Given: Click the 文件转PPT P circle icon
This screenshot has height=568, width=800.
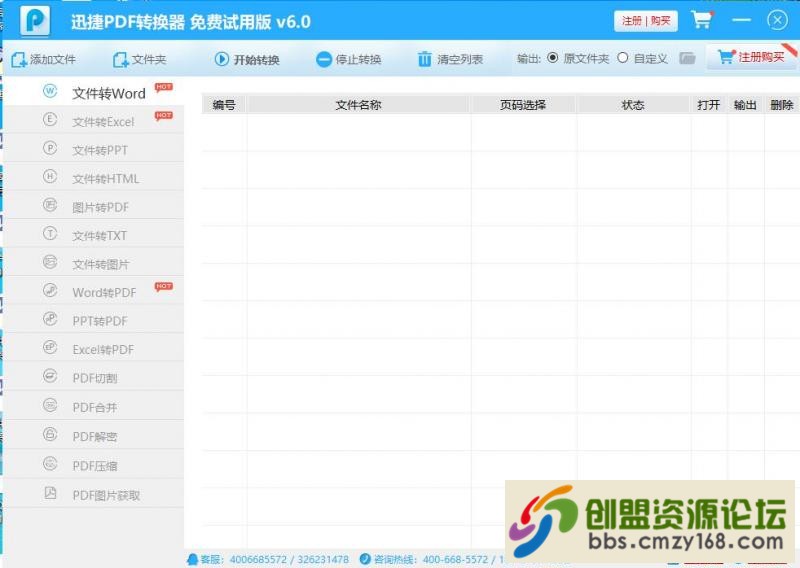Looking at the screenshot, I should pos(50,148).
